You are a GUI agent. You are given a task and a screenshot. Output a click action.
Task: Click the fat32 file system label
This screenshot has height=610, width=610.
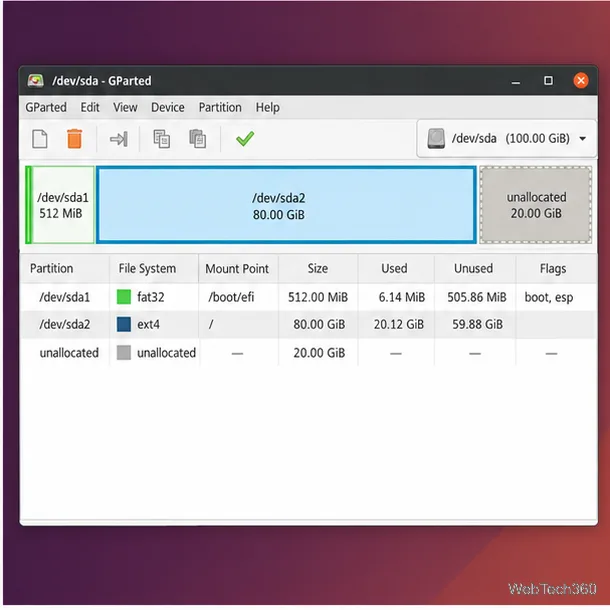point(151,297)
